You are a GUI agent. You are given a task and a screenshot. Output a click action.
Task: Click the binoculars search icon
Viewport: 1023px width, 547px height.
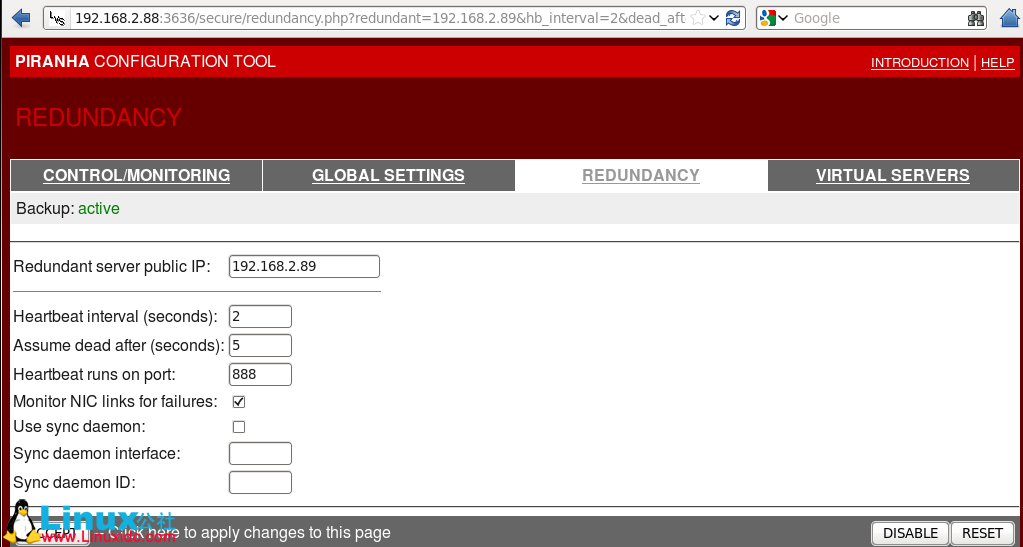(976, 18)
